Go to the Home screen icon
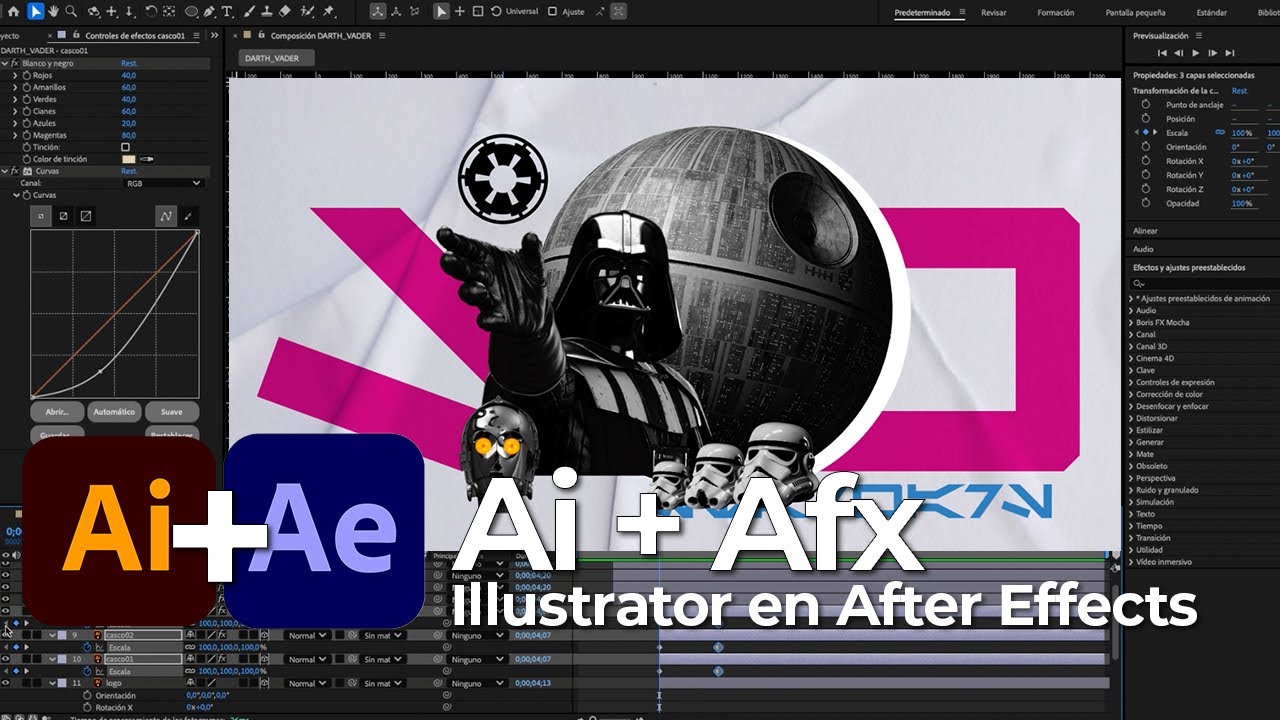Screen dimensions: 1280x720 pos(13,12)
